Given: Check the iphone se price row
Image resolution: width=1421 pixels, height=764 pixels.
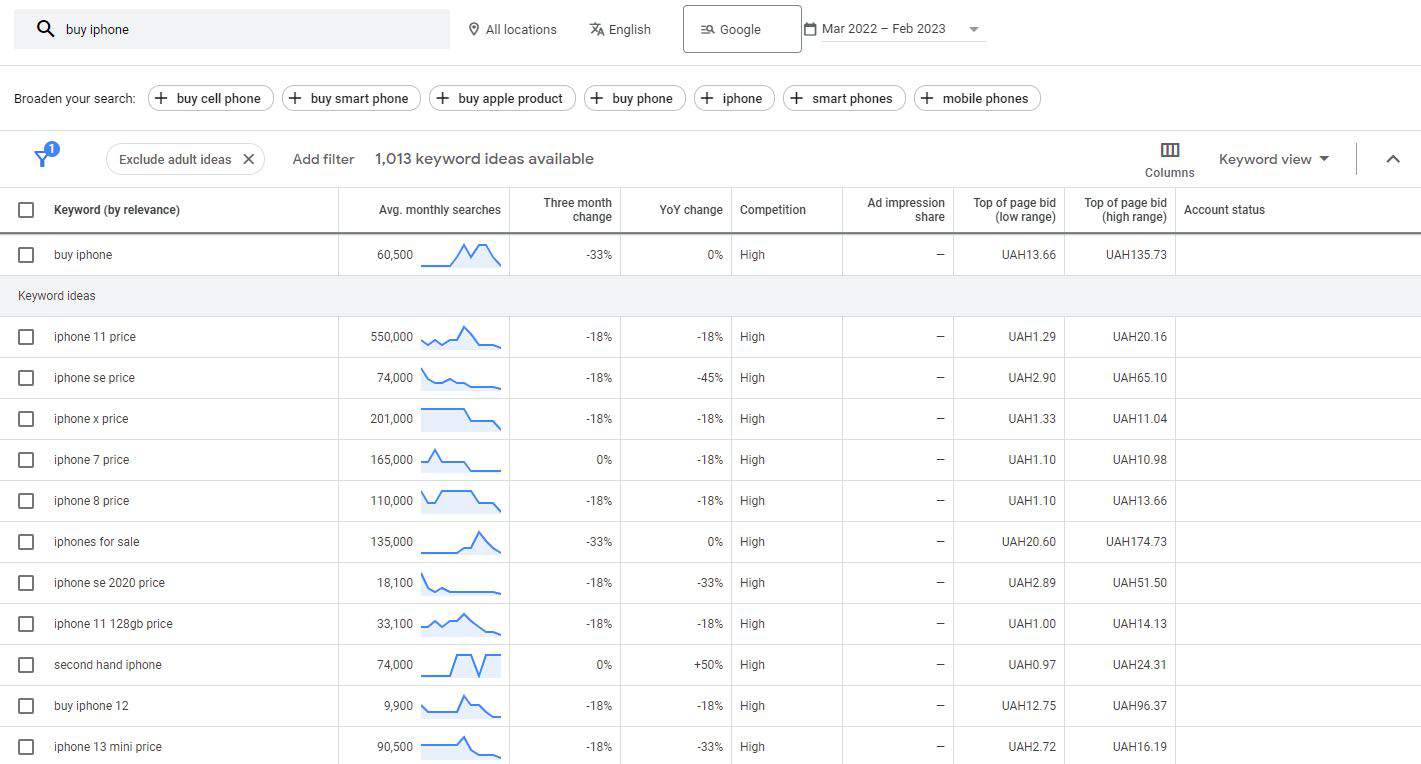Looking at the screenshot, I should coord(26,378).
